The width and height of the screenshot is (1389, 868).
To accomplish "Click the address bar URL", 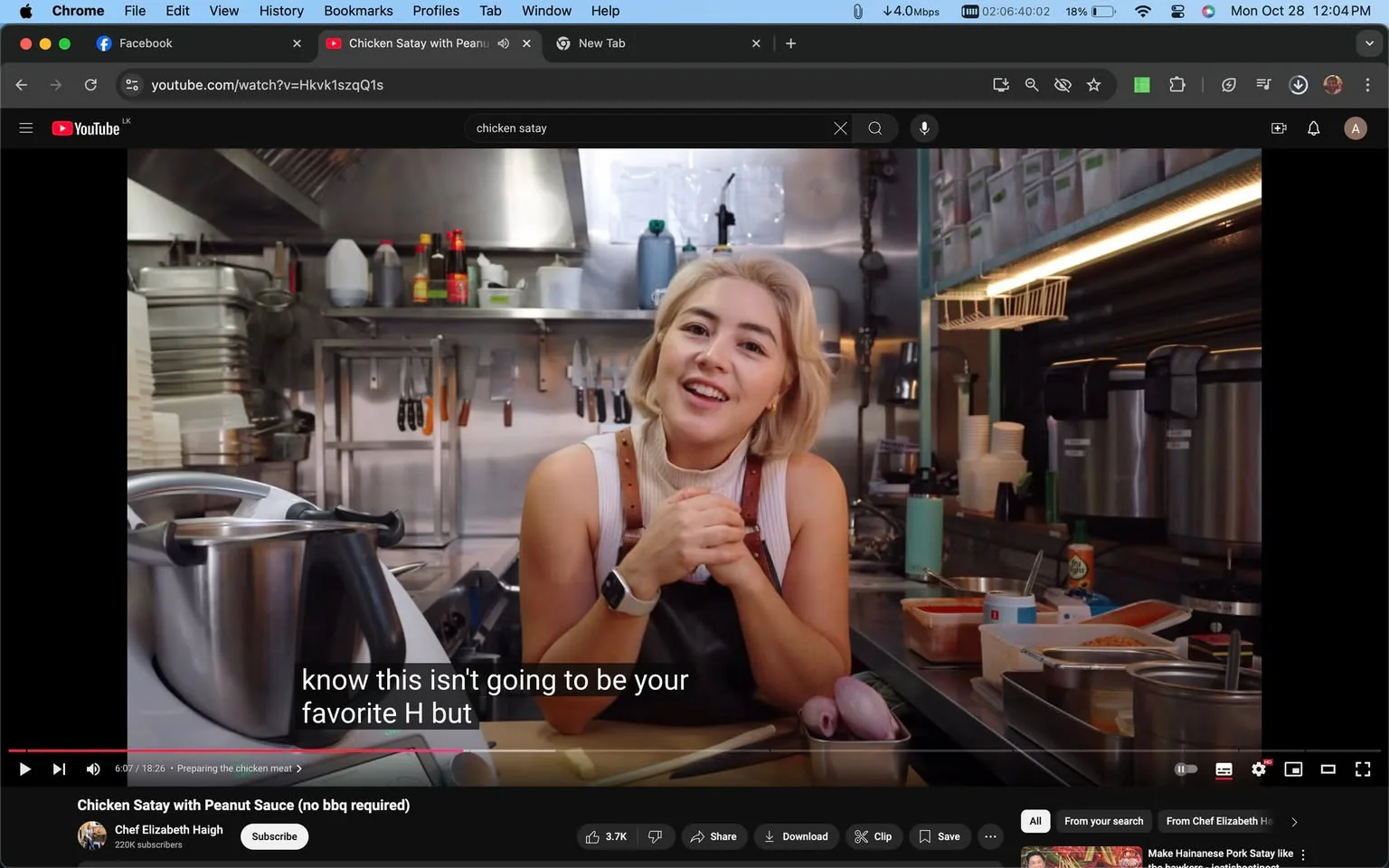I will (x=268, y=85).
